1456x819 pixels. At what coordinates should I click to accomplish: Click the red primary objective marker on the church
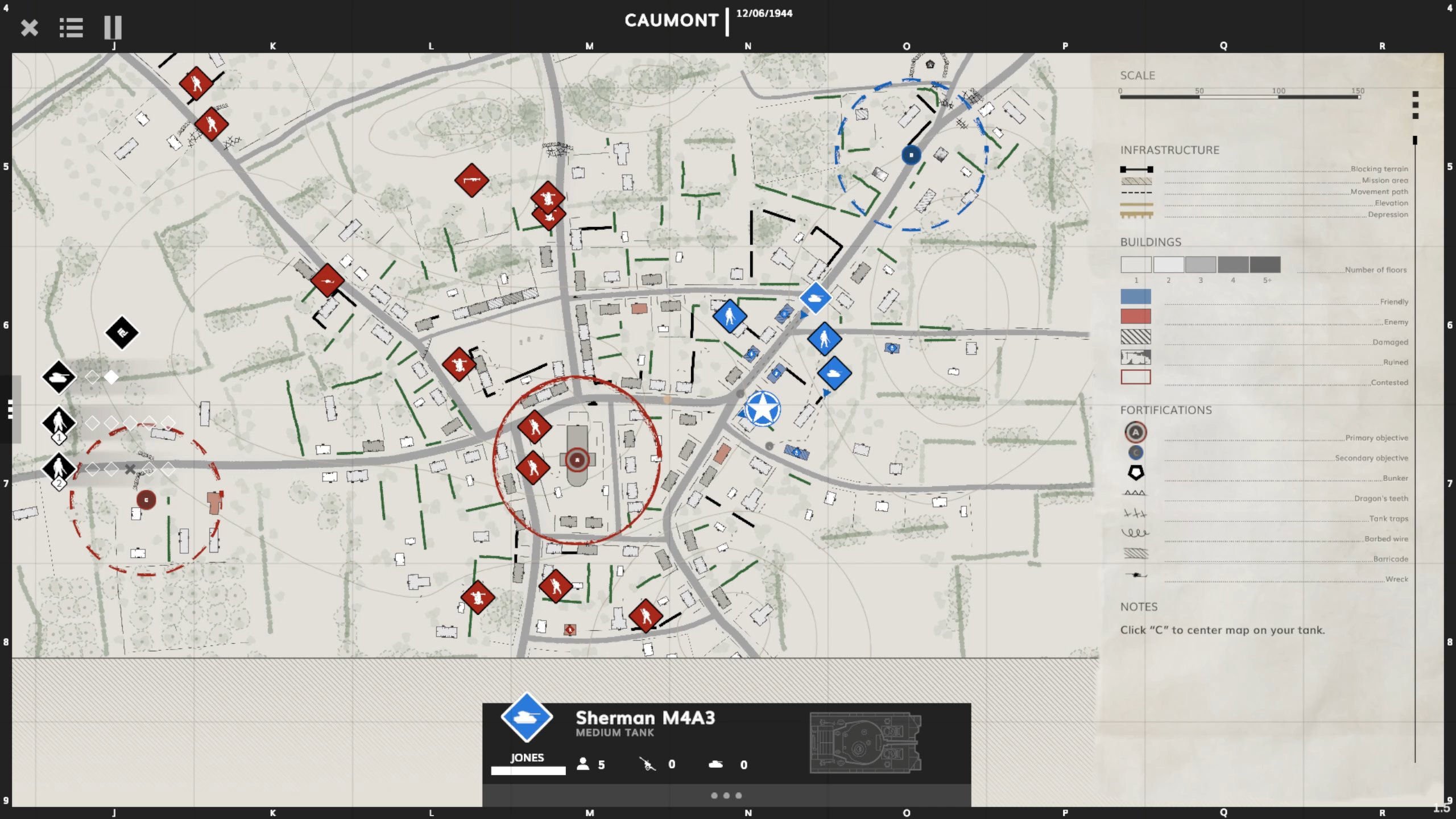577,460
